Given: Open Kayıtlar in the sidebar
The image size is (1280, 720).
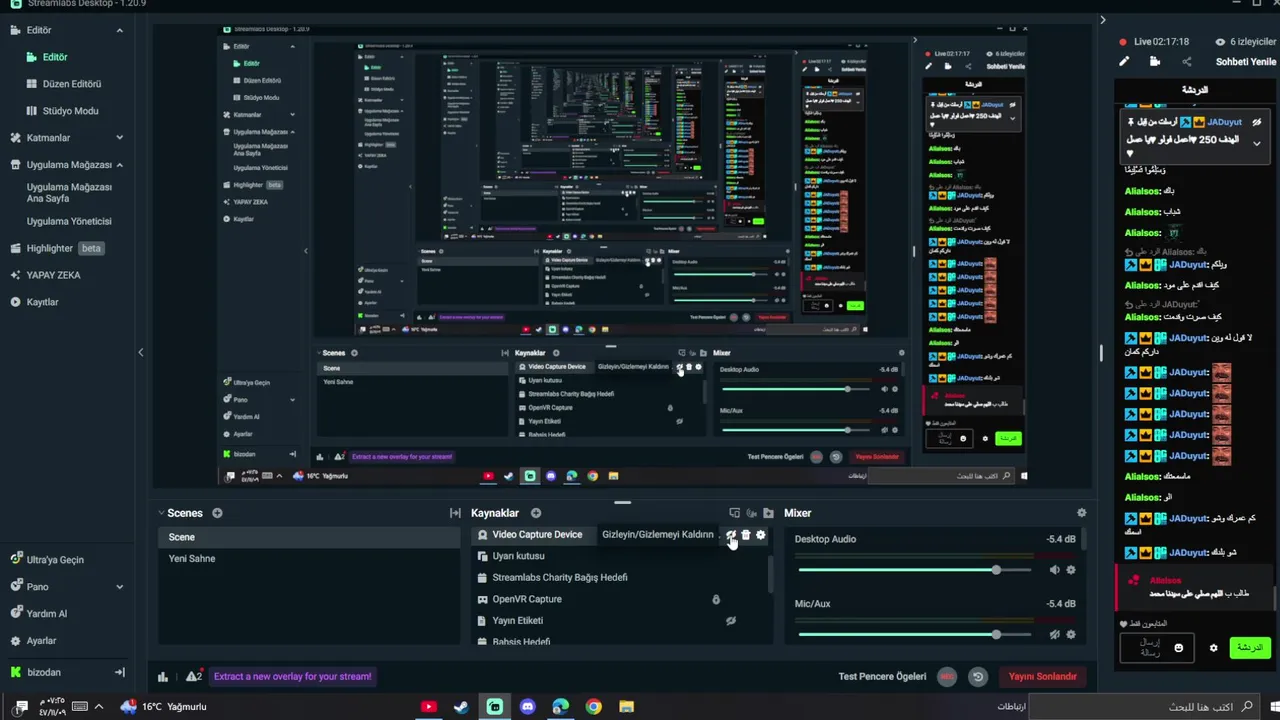Looking at the screenshot, I should point(42,302).
